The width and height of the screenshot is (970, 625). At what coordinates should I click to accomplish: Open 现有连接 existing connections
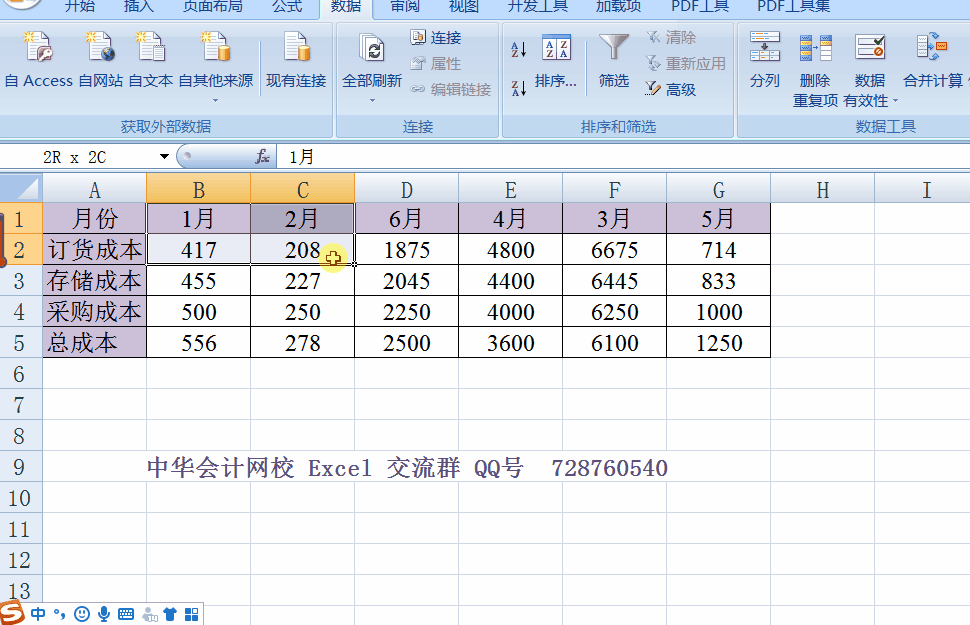point(296,60)
